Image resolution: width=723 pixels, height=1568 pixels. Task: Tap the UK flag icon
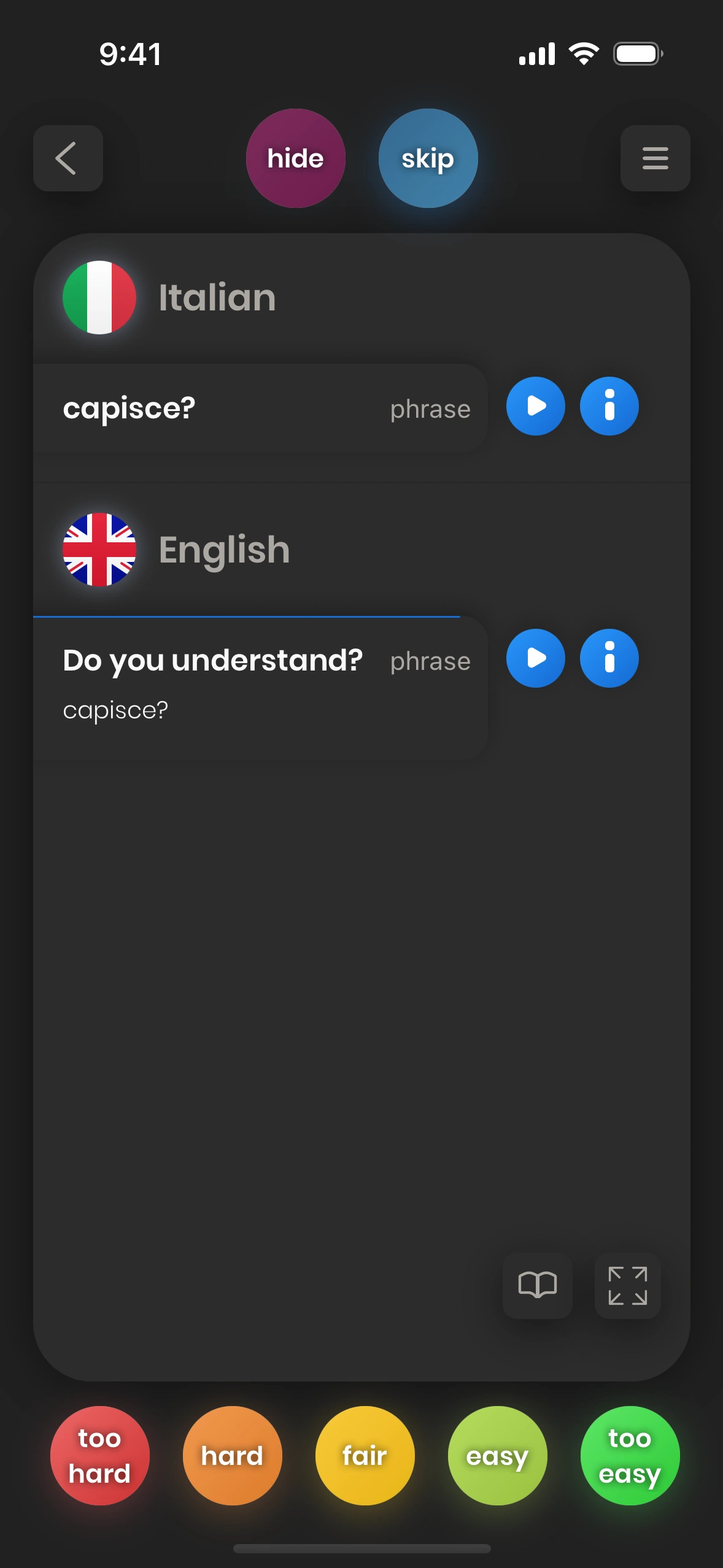[x=99, y=550]
